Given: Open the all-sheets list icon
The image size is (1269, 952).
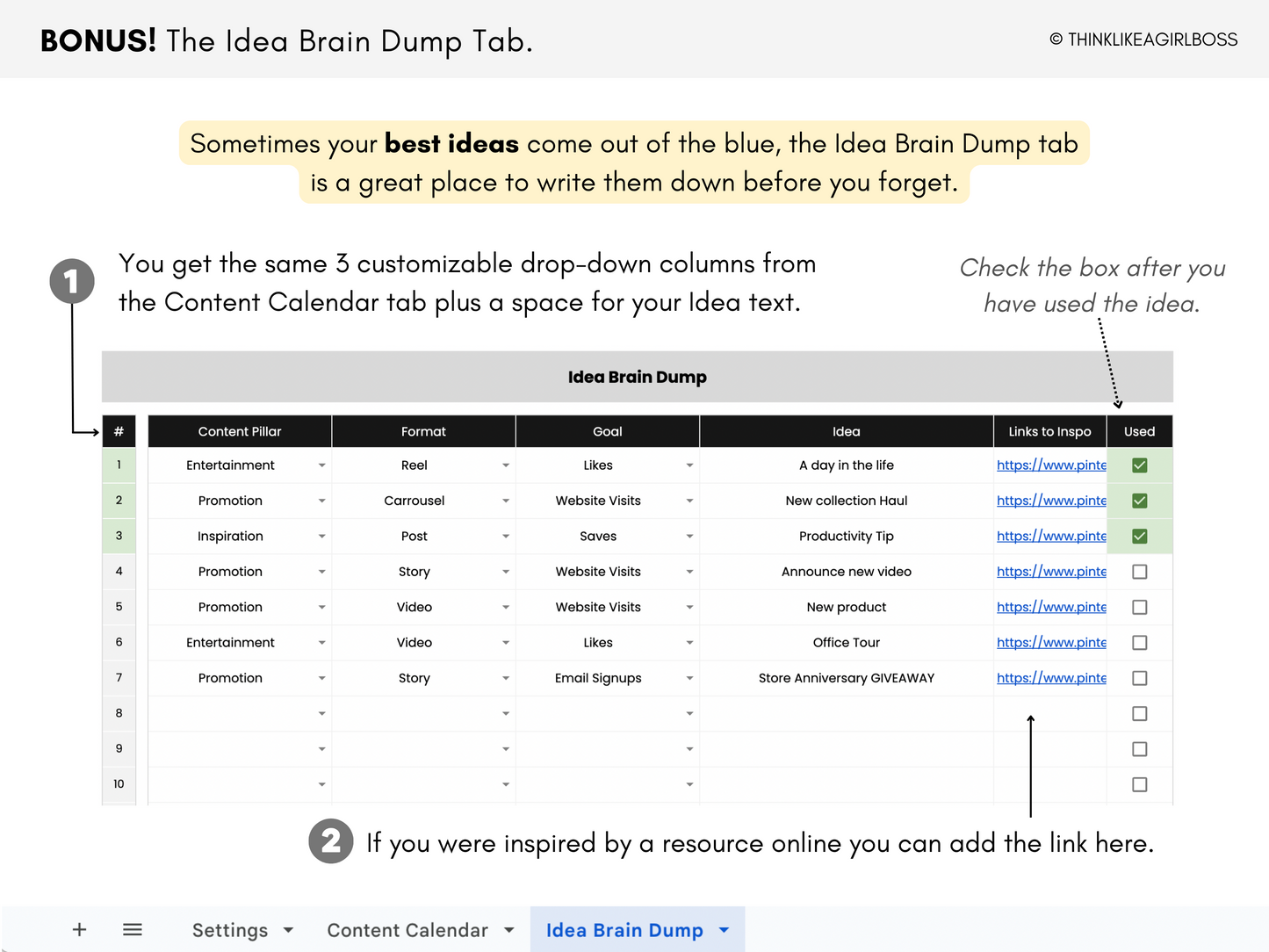Looking at the screenshot, I should click(133, 929).
